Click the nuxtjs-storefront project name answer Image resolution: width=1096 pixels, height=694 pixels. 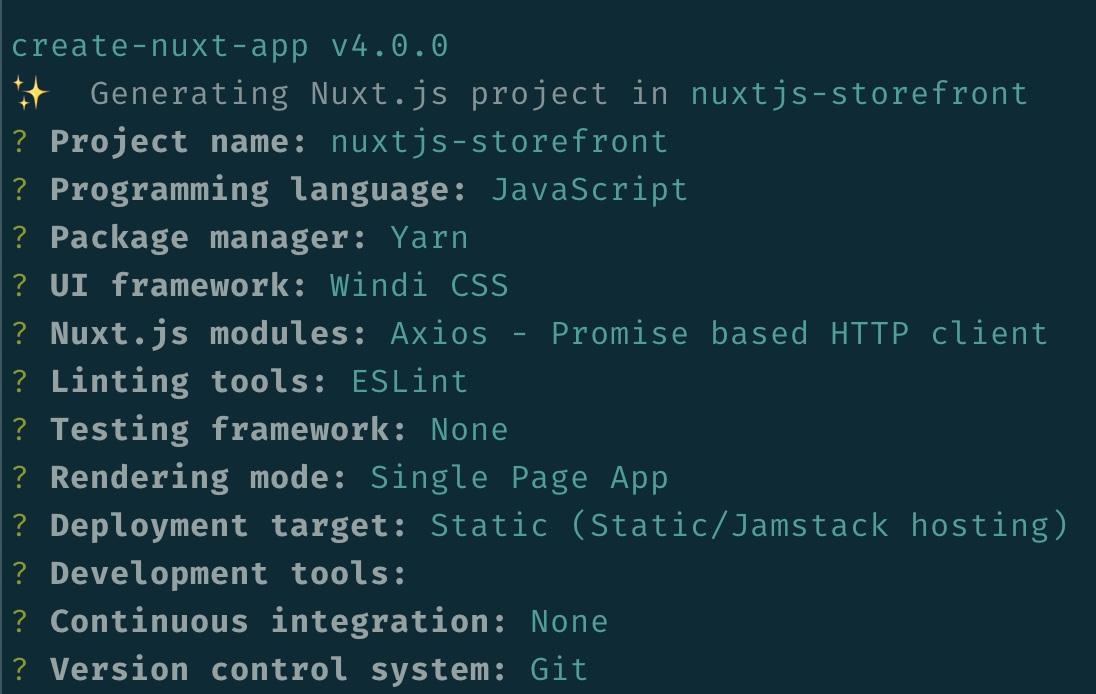pos(499,141)
